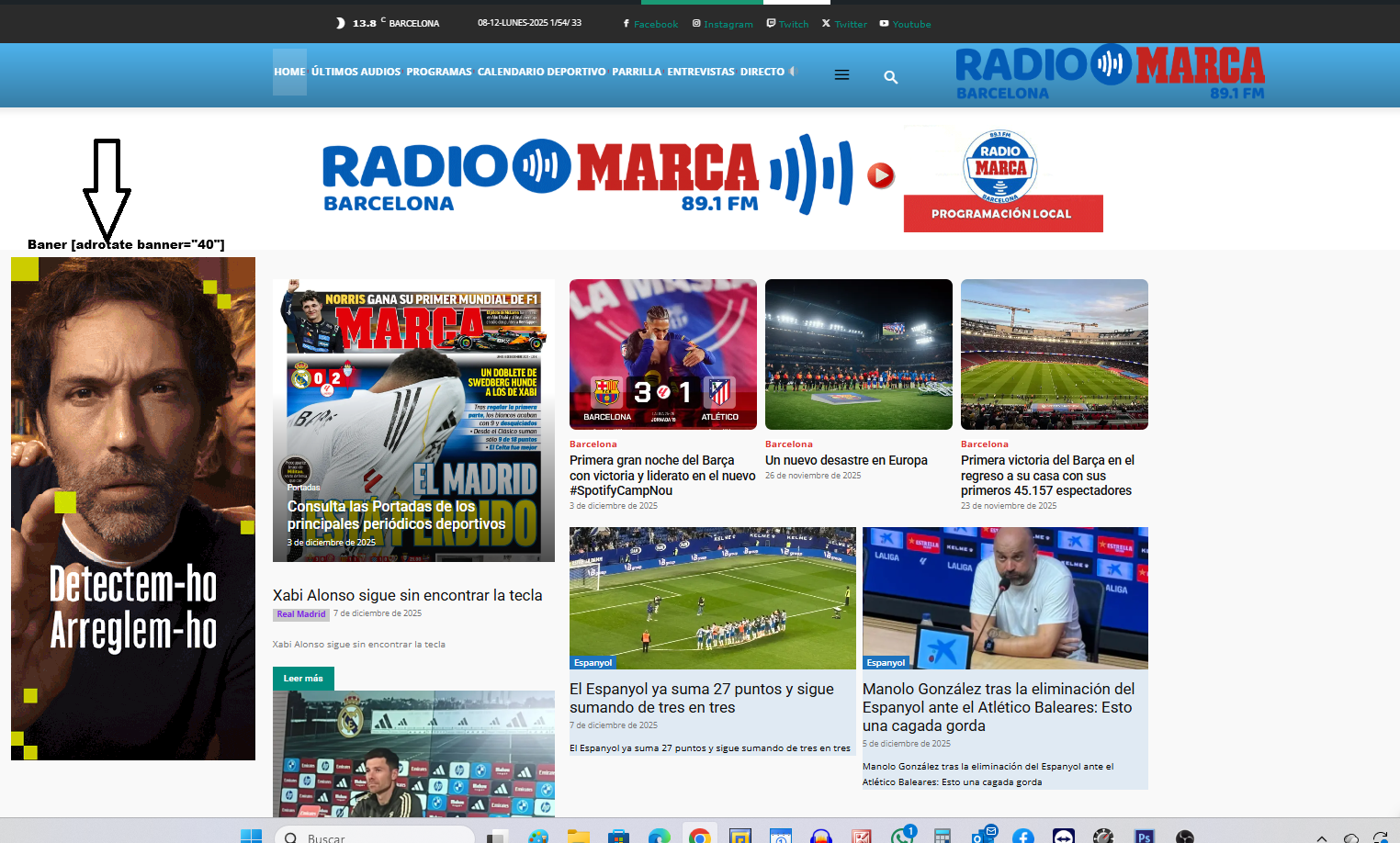
Task: Go to the HOME menu item
Action: (289, 72)
